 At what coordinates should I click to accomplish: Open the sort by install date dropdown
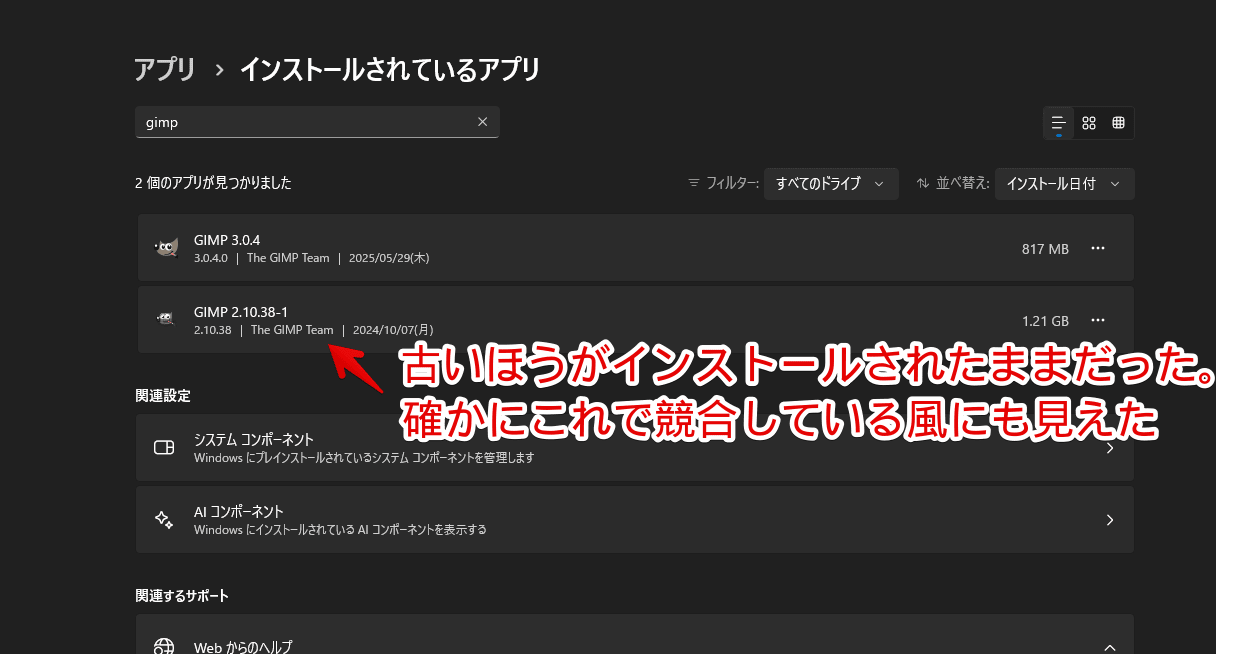click(1064, 184)
